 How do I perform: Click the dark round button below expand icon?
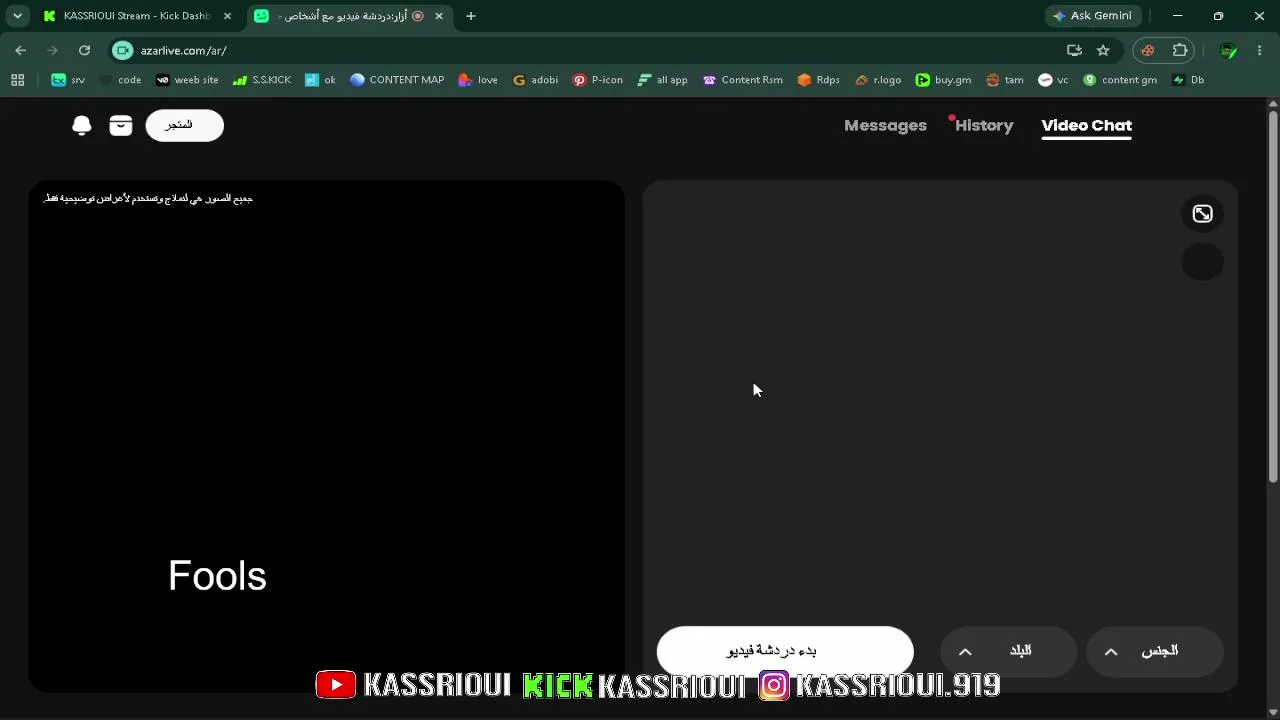(1202, 262)
